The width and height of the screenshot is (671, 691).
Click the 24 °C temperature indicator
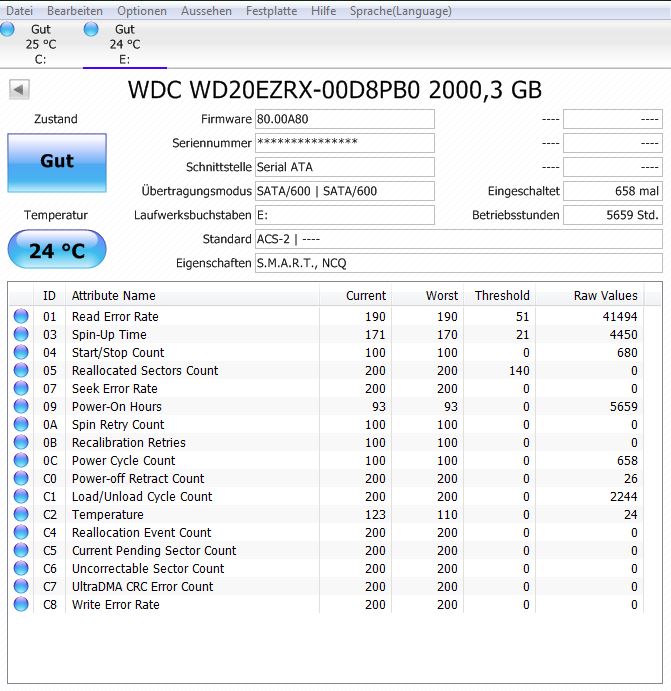pos(57,249)
